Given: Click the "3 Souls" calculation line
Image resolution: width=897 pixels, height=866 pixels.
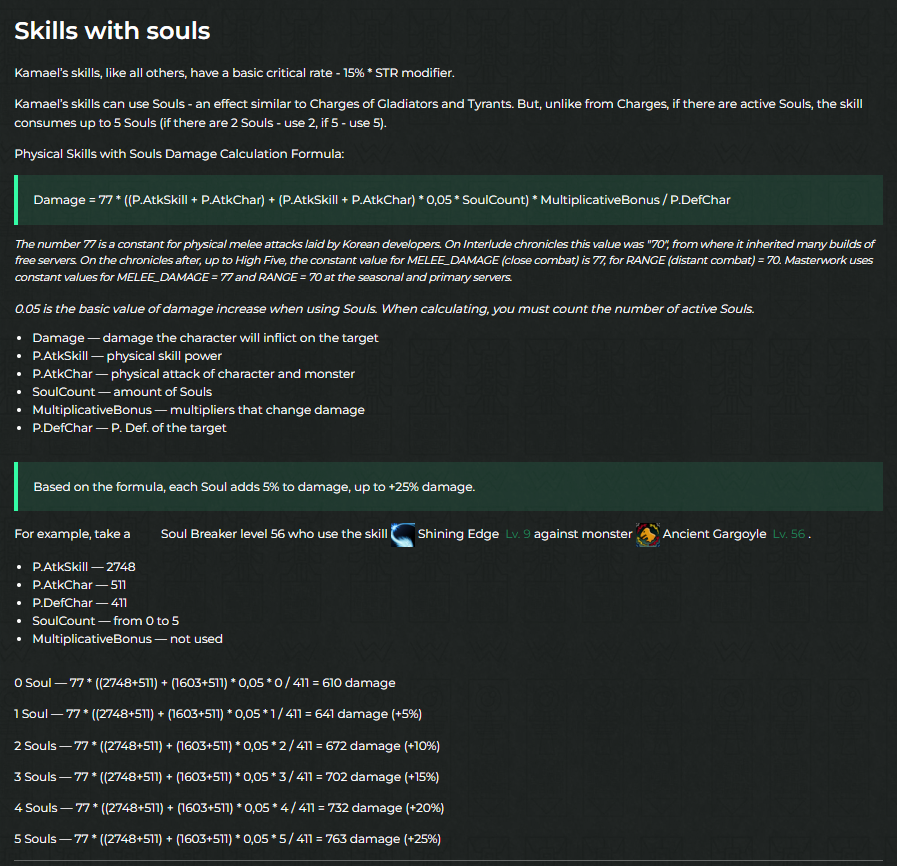Looking at the screenshot, I should click(x=226, y=776).
